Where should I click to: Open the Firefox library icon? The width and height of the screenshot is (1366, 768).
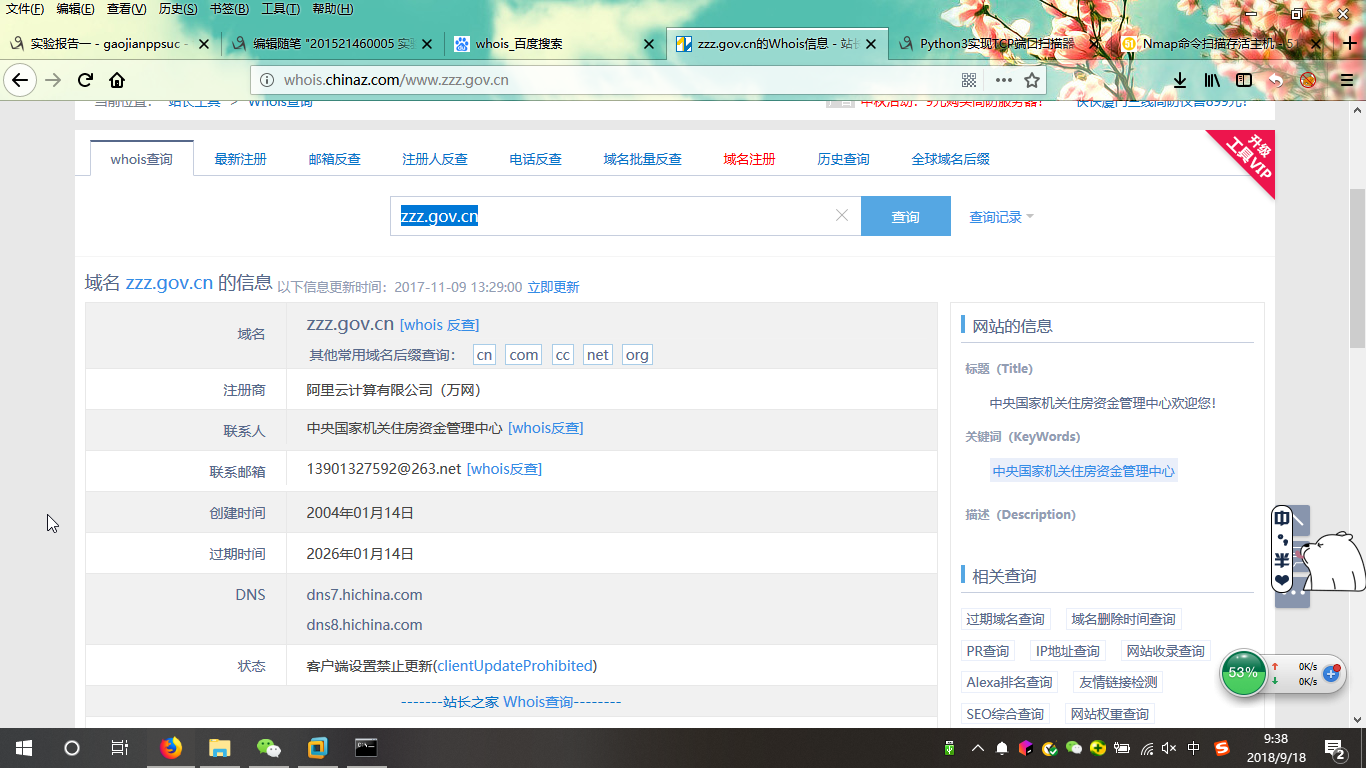(1212, 80)
